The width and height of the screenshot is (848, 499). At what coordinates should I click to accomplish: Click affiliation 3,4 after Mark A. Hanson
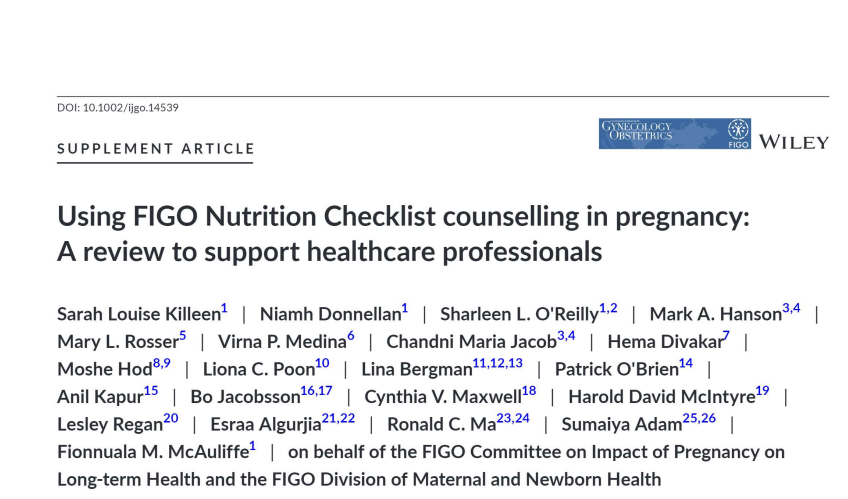[x=791, y=309]
